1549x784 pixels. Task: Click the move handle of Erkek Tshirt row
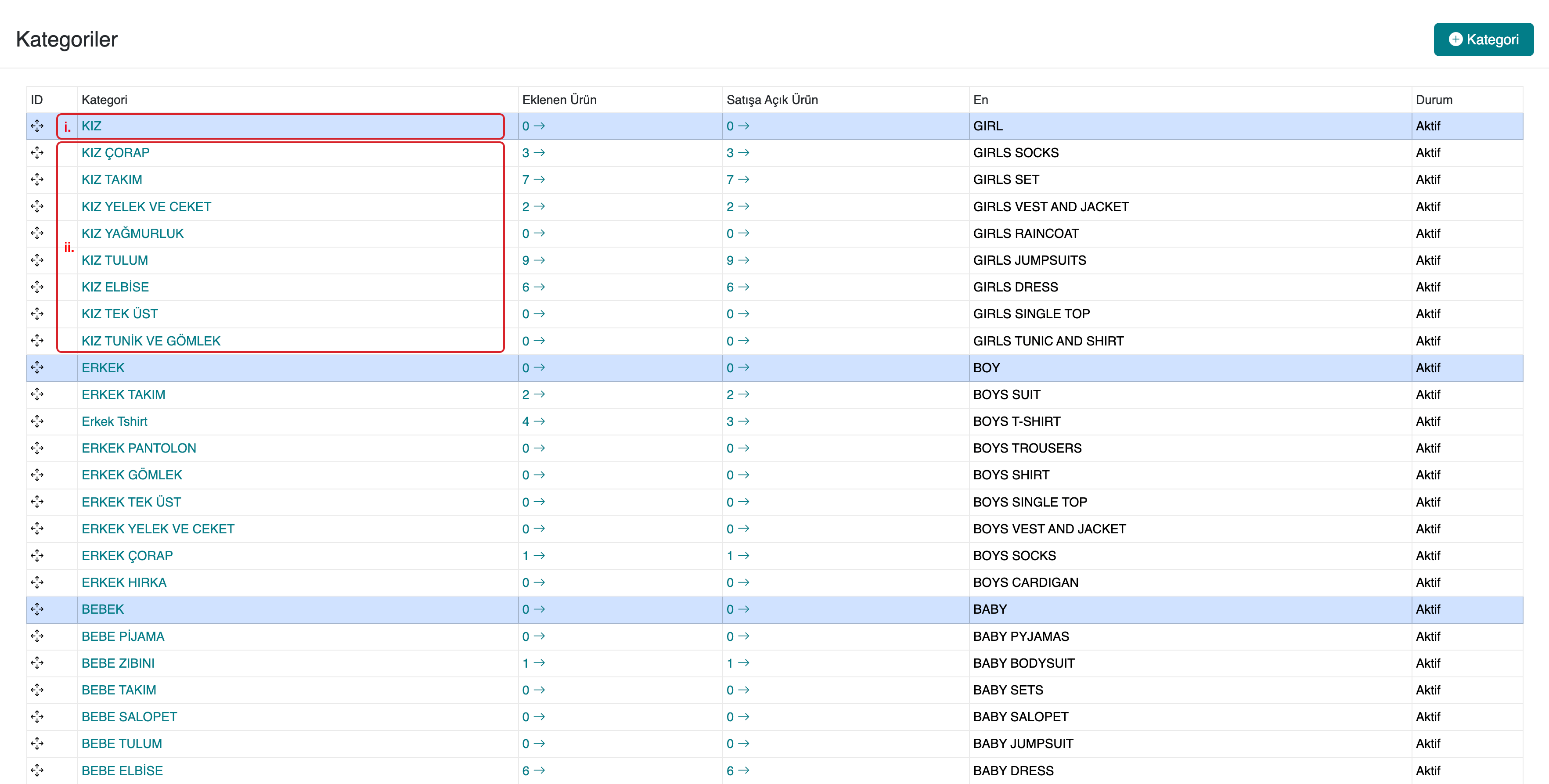click(37, 421)
